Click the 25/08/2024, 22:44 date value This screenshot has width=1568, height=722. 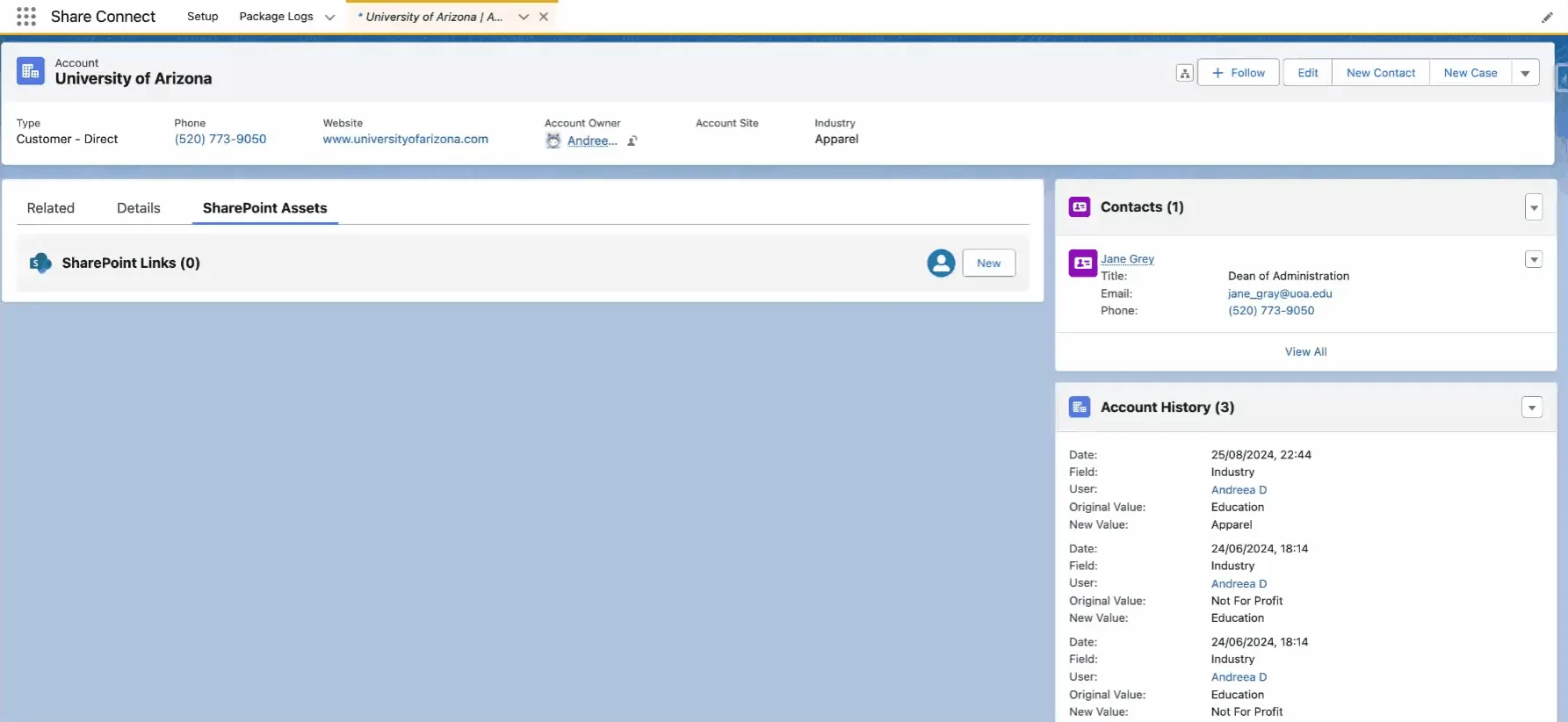[x=1261, y=455]
